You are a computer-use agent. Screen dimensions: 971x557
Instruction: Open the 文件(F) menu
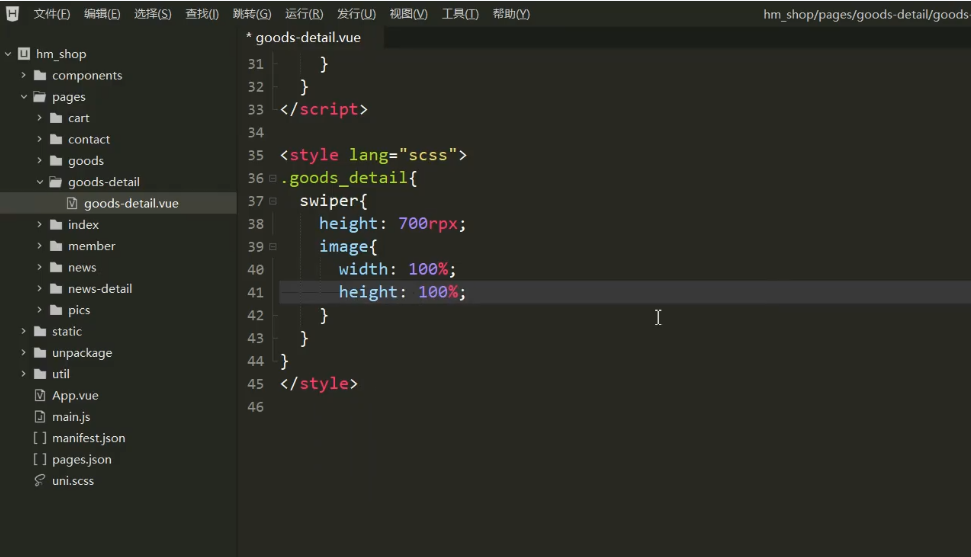pos(51,14)
